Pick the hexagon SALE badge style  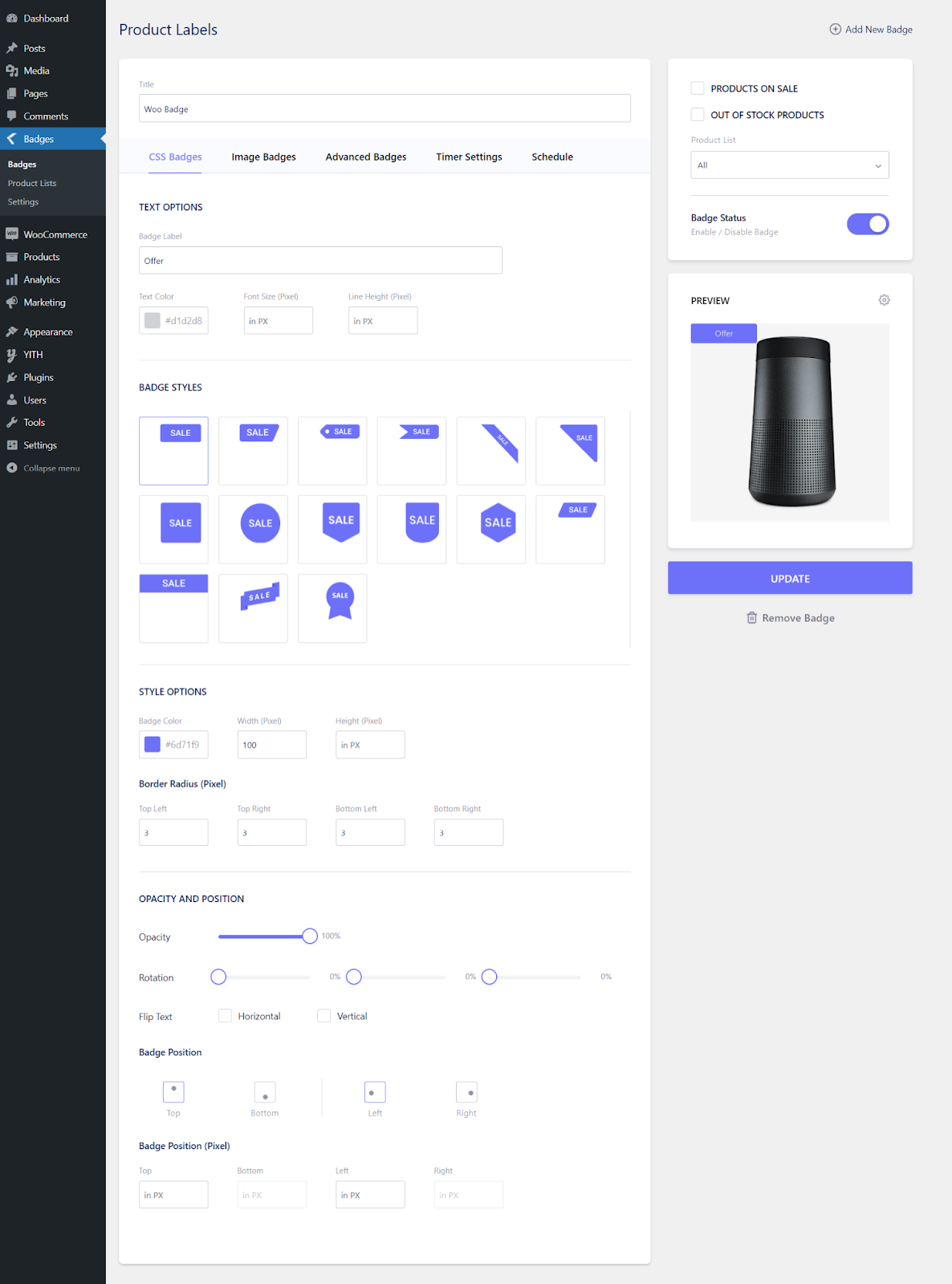491,530
